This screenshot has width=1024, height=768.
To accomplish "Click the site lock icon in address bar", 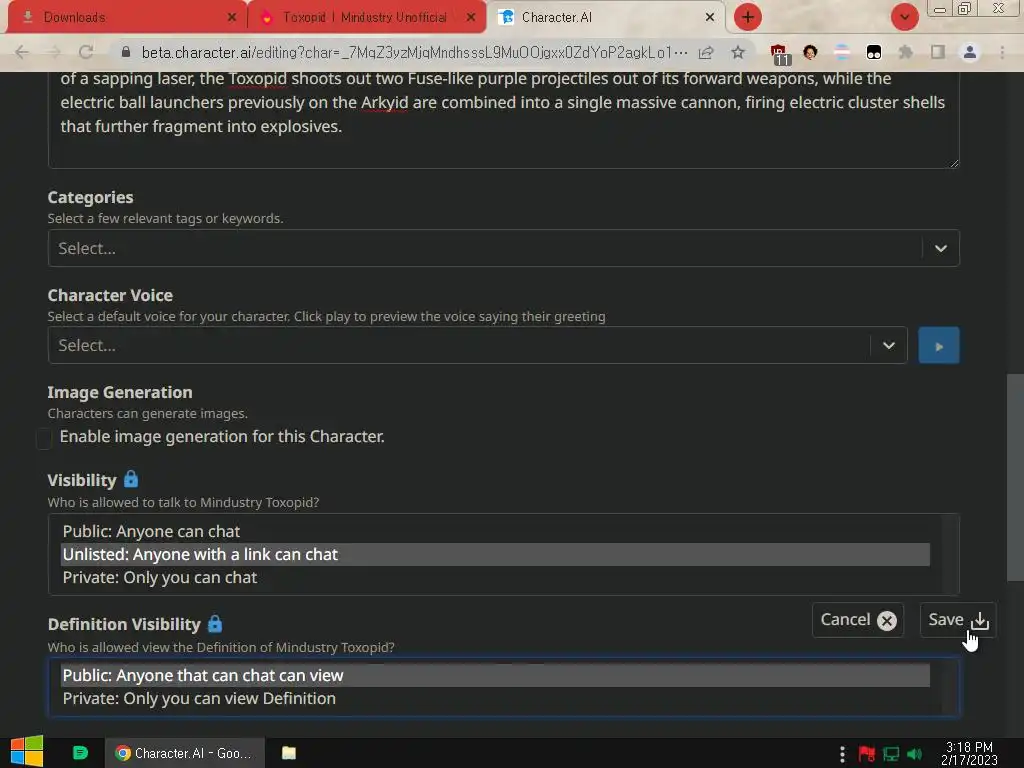I will click(126, 52).
